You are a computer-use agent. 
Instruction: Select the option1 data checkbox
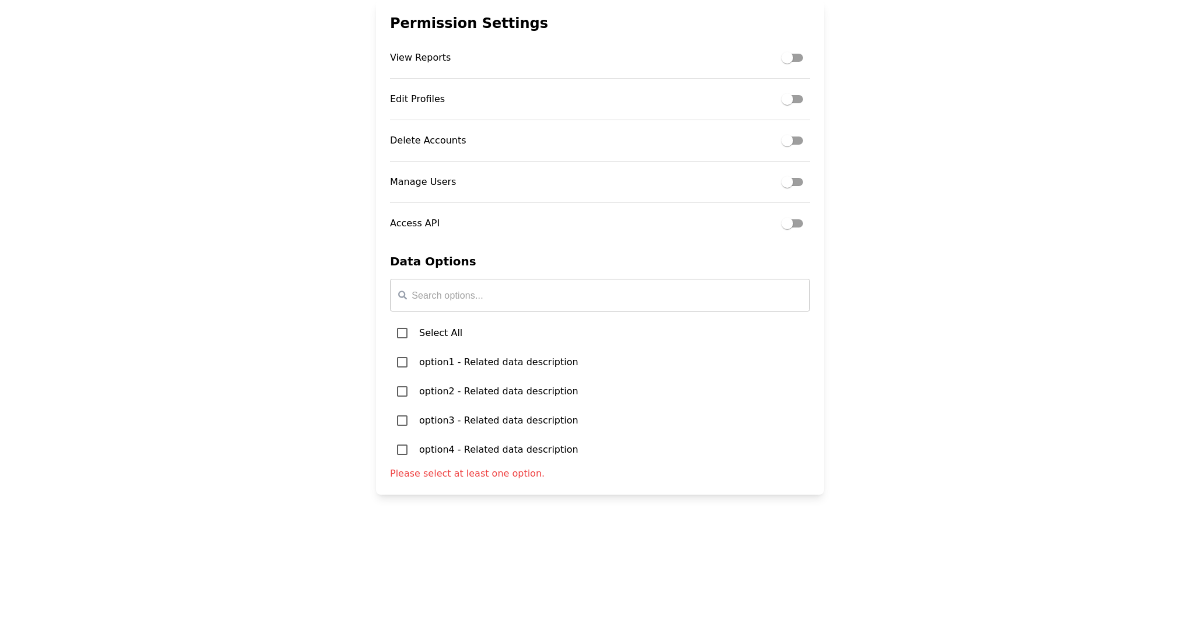tap(402, 362)
